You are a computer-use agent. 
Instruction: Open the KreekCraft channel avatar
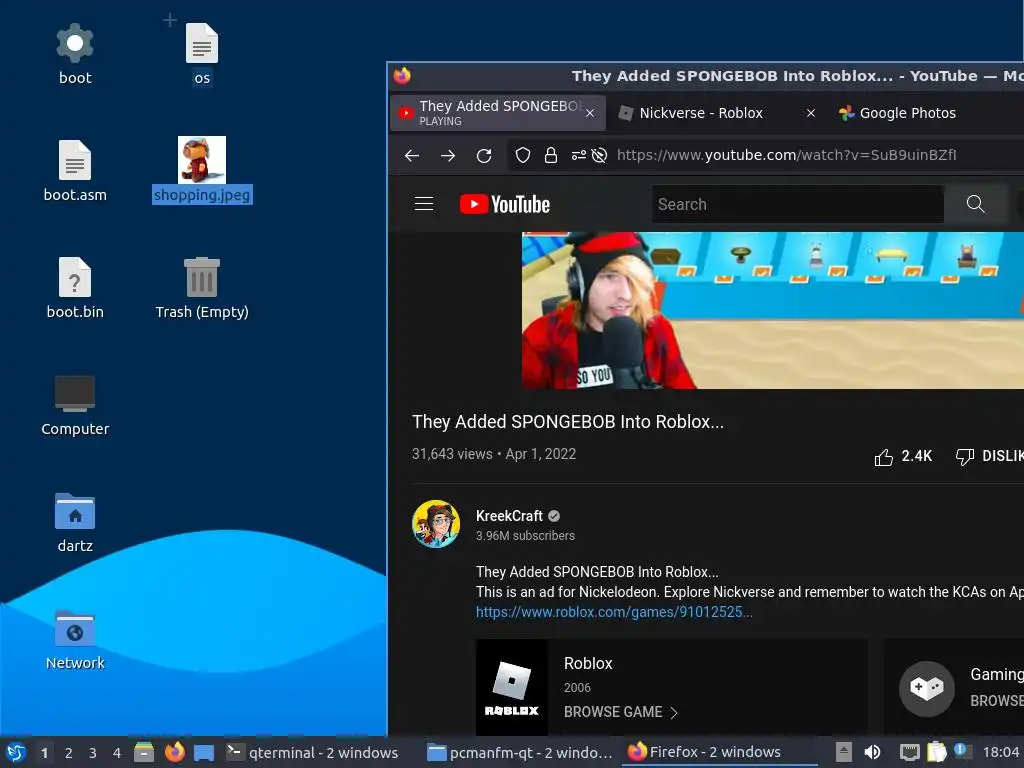436,524
